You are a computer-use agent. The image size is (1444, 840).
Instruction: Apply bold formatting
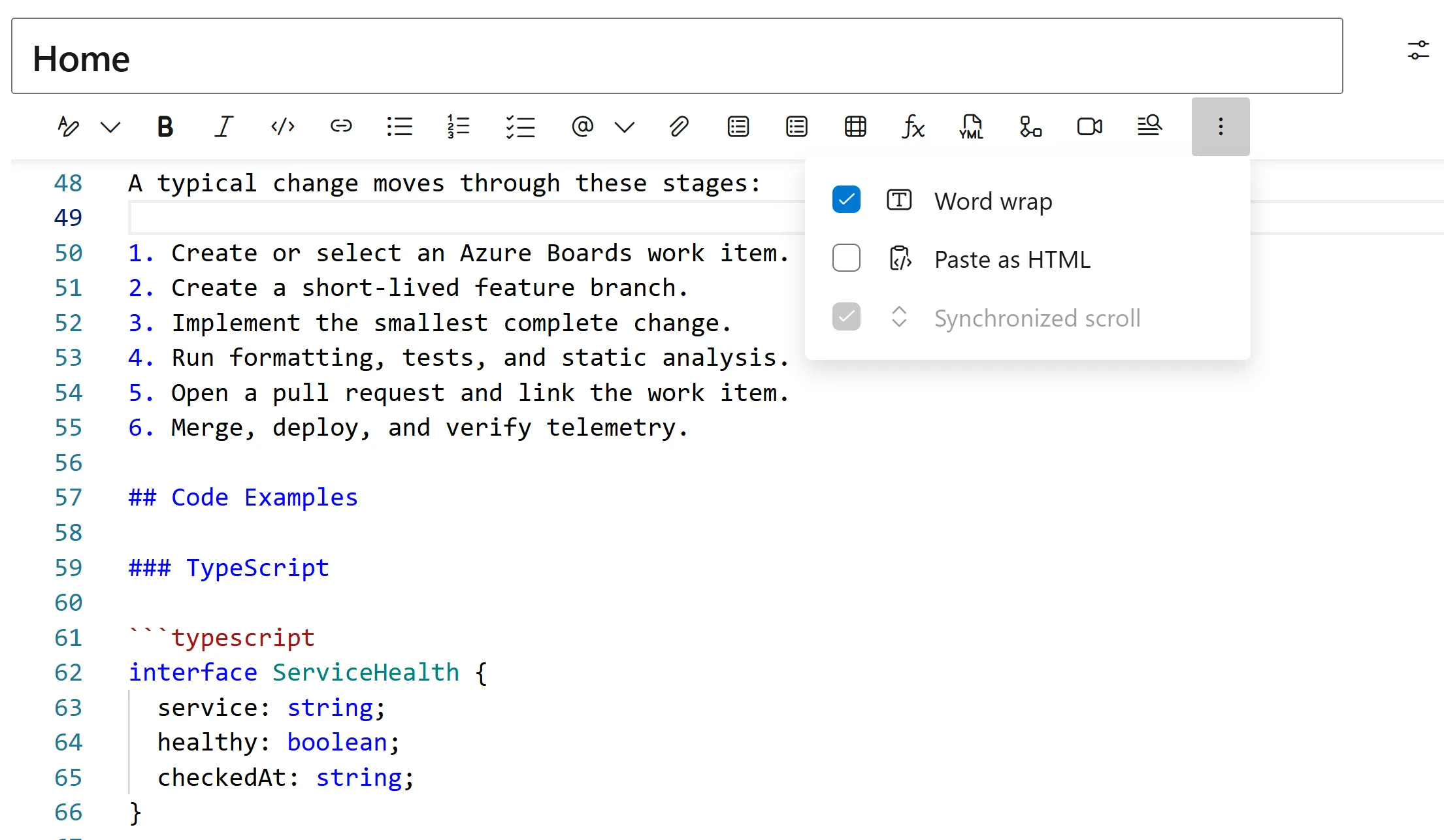coord(165,127)
